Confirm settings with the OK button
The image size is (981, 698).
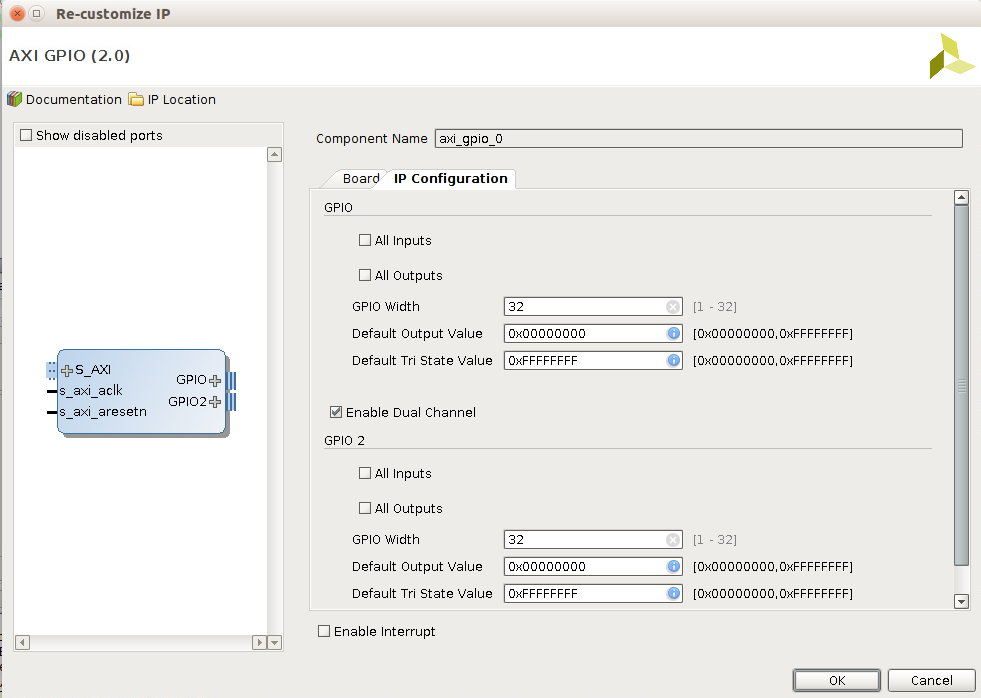(836, 680)
